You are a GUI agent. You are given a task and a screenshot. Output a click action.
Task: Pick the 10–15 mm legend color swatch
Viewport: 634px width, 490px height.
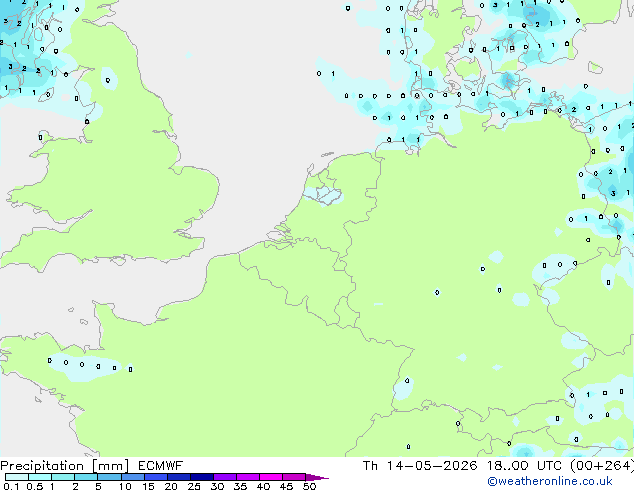[x=133, y=477]
